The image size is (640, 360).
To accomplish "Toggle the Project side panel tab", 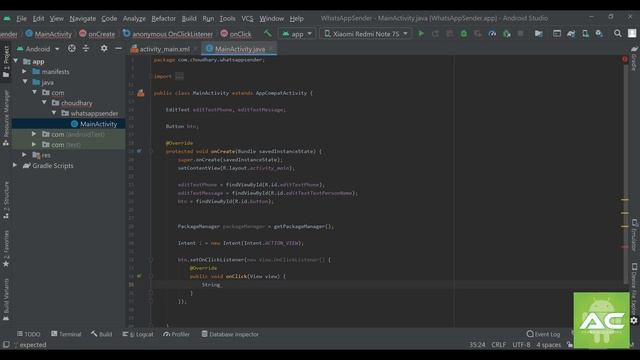I will 6,61.
